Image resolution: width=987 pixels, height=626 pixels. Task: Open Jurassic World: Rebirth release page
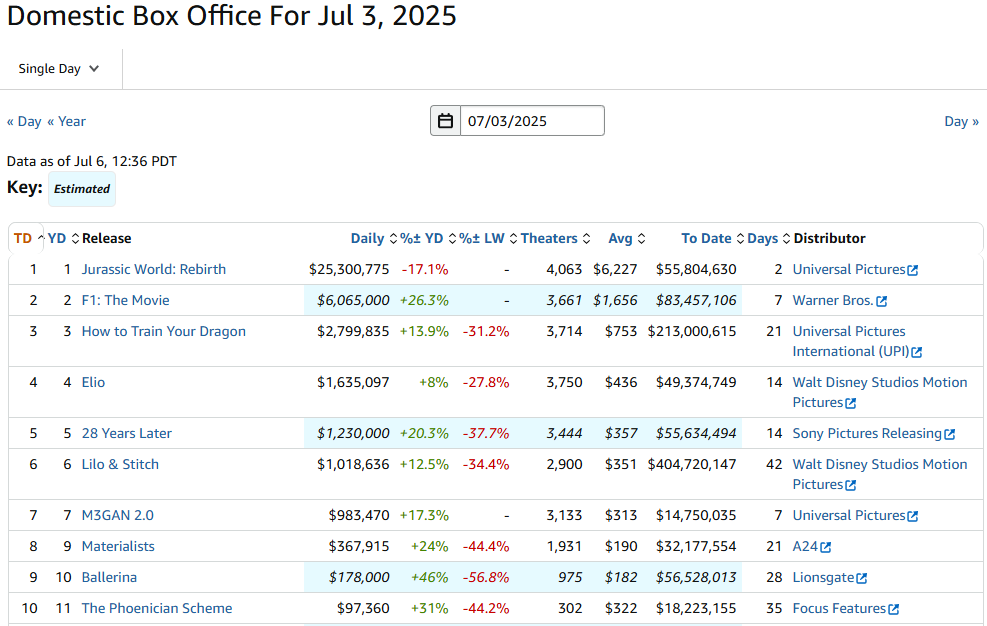coord(154,270)
